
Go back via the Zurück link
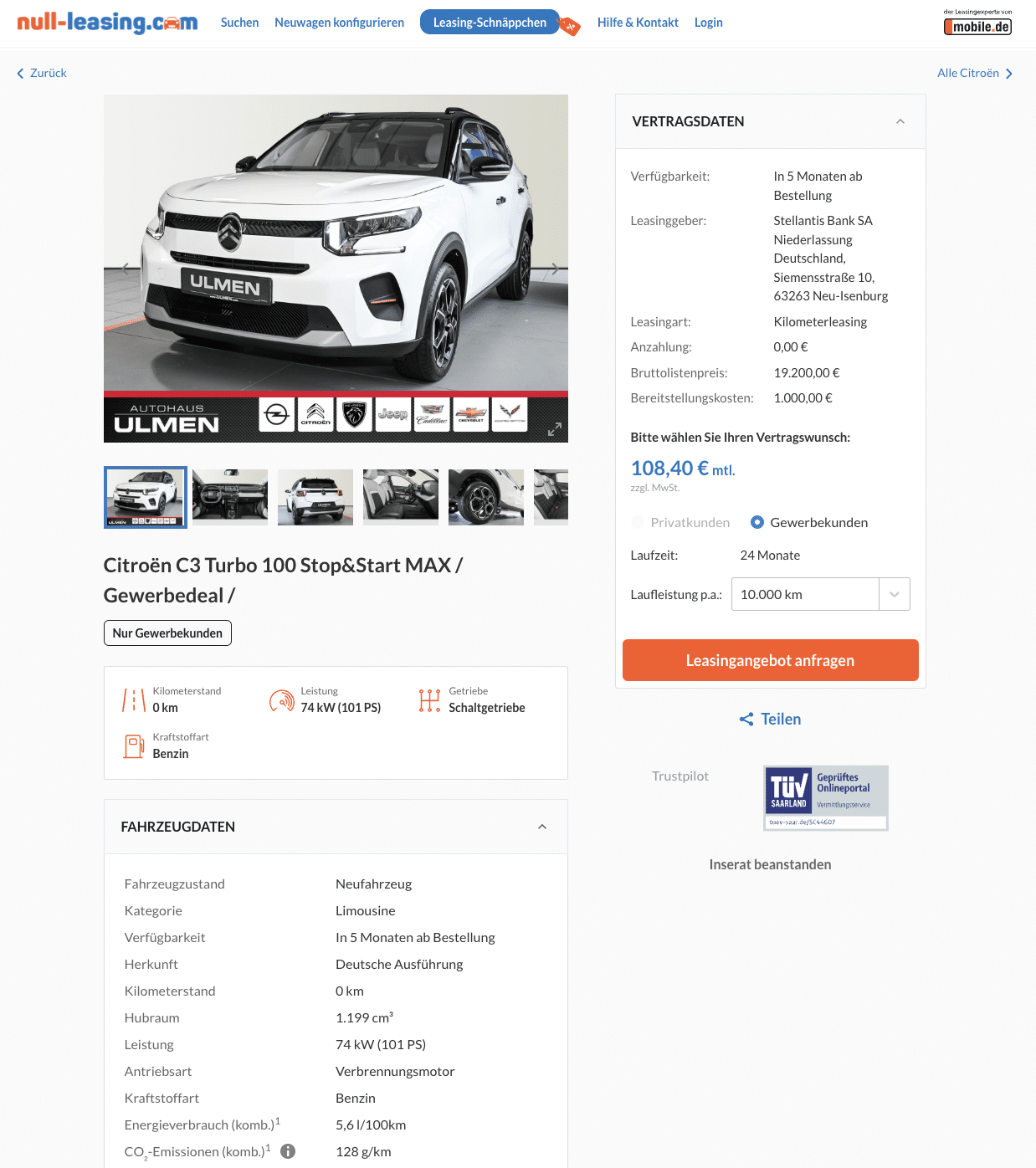tap(42, 73)
